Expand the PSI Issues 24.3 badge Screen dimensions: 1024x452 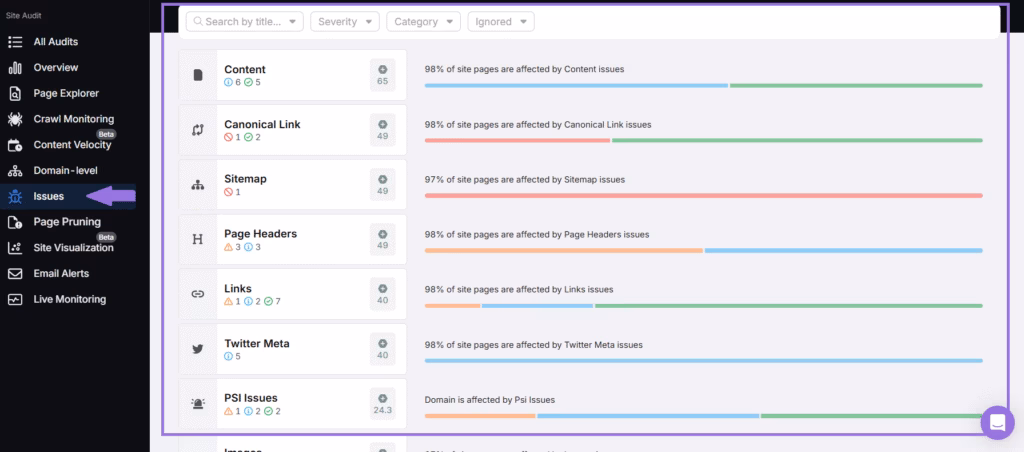tap(382, 404)
